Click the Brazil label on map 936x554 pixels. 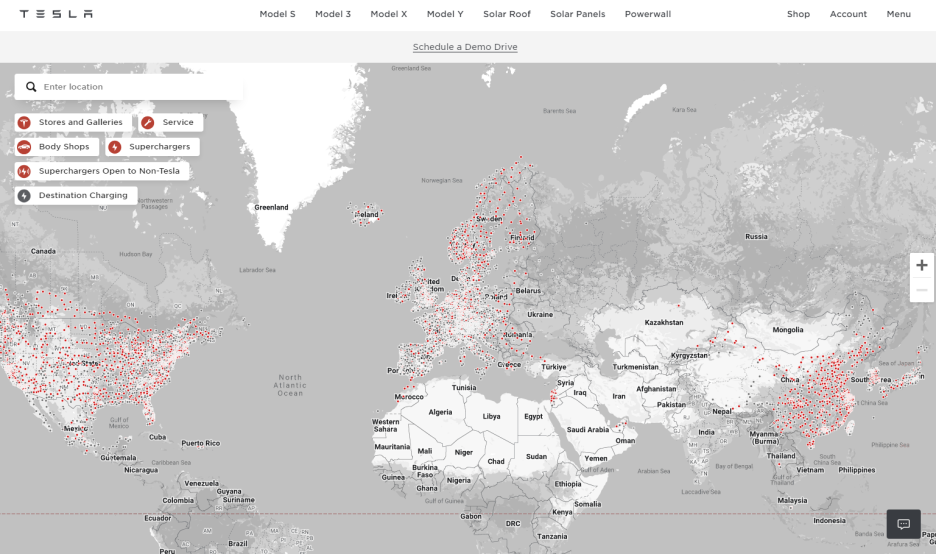point(238,544)
